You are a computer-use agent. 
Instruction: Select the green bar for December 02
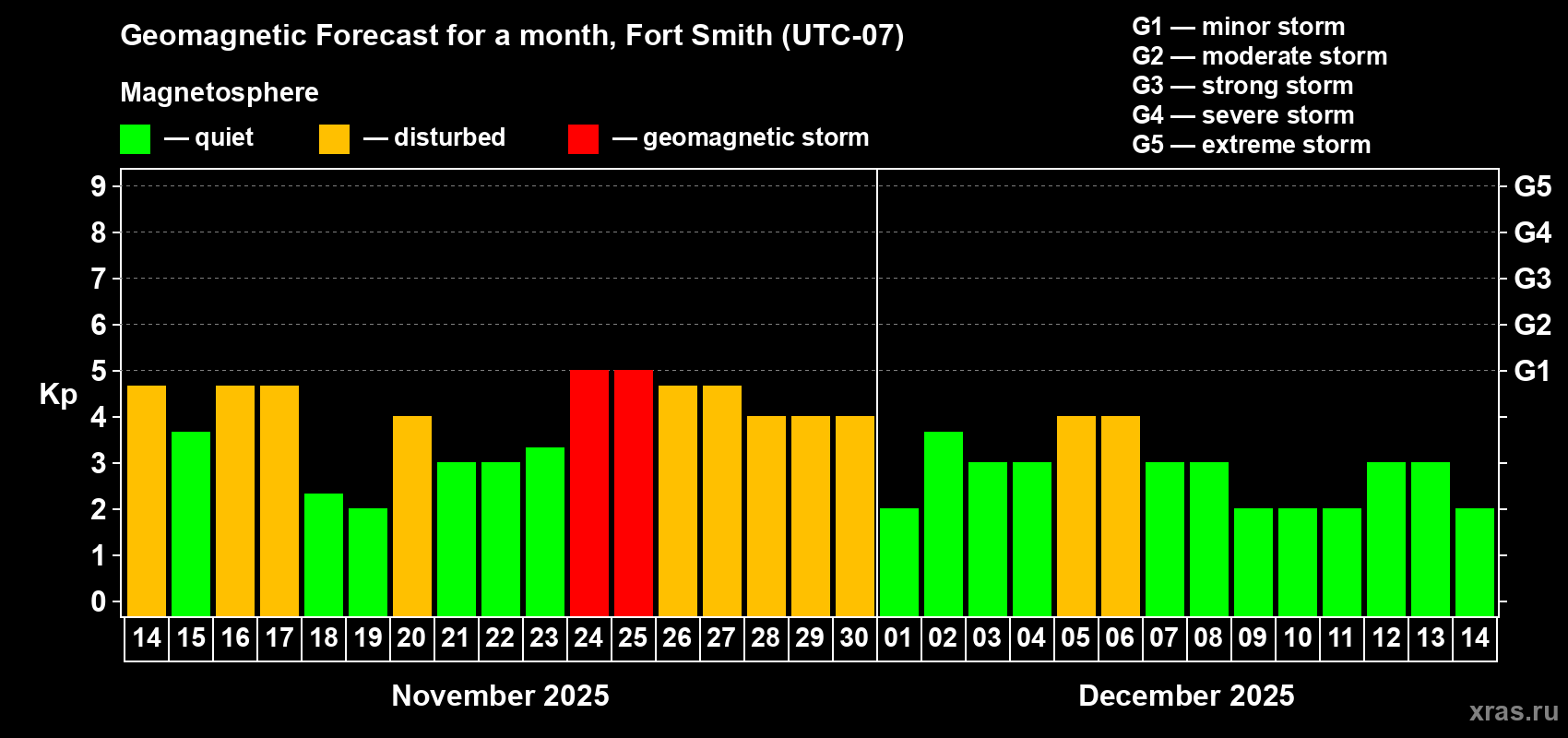[x=944, y=524]
